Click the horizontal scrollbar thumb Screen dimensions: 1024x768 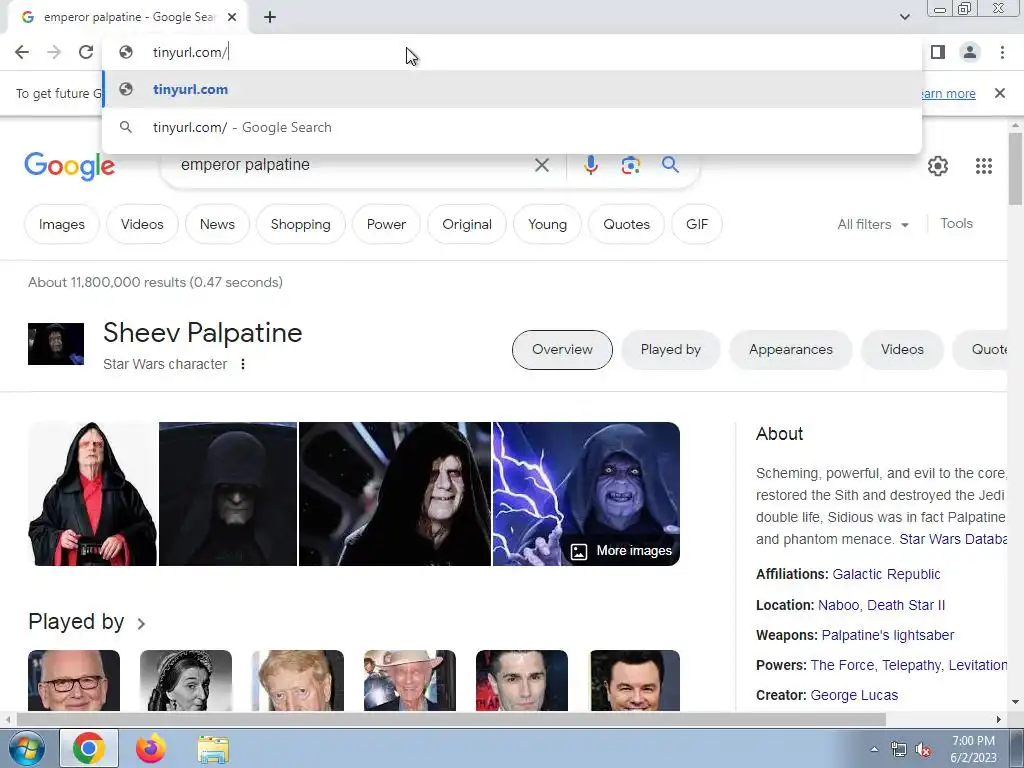(451, 719)
